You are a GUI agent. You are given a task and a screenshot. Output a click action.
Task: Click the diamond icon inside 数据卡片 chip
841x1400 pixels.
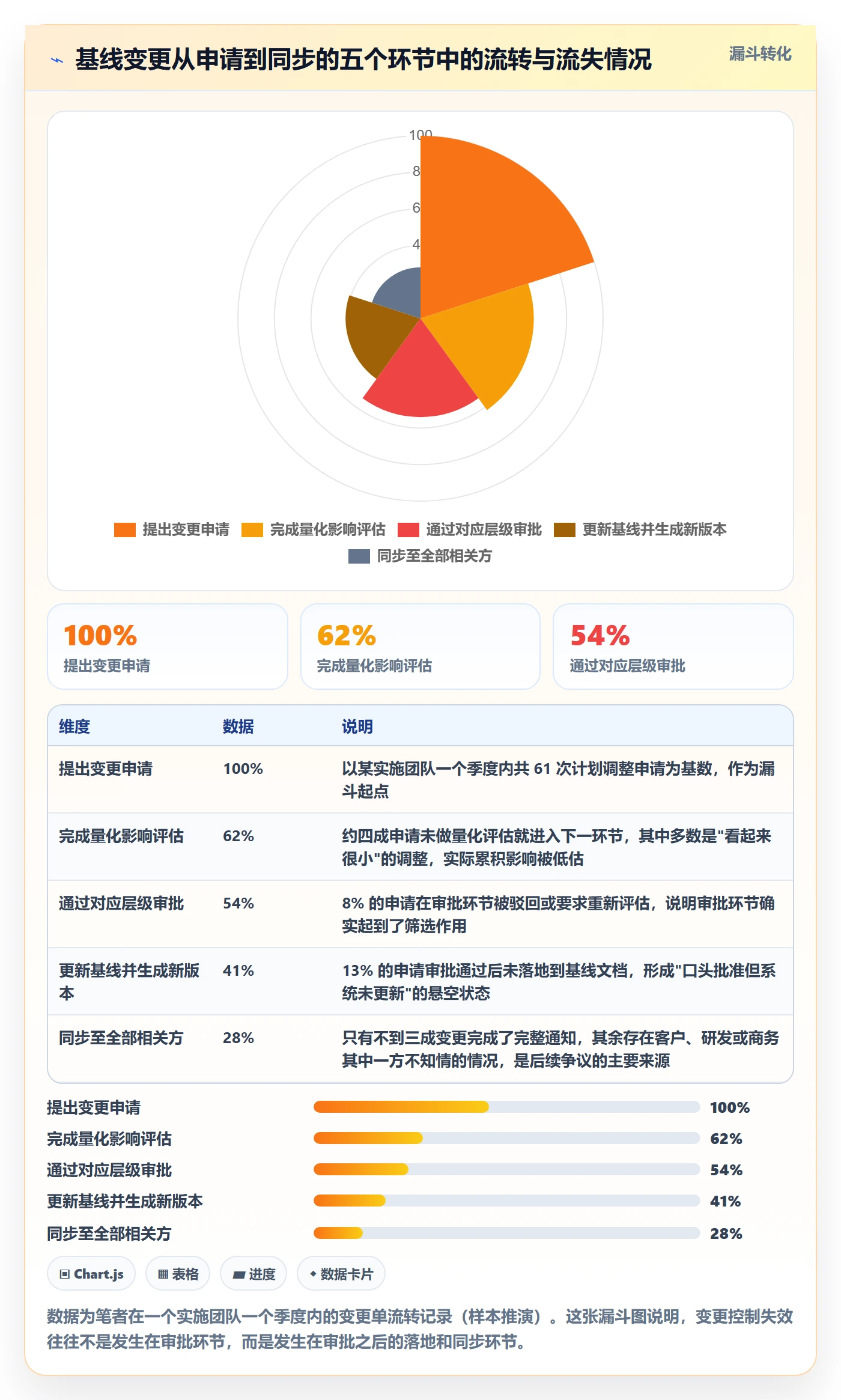[313, 1274]
